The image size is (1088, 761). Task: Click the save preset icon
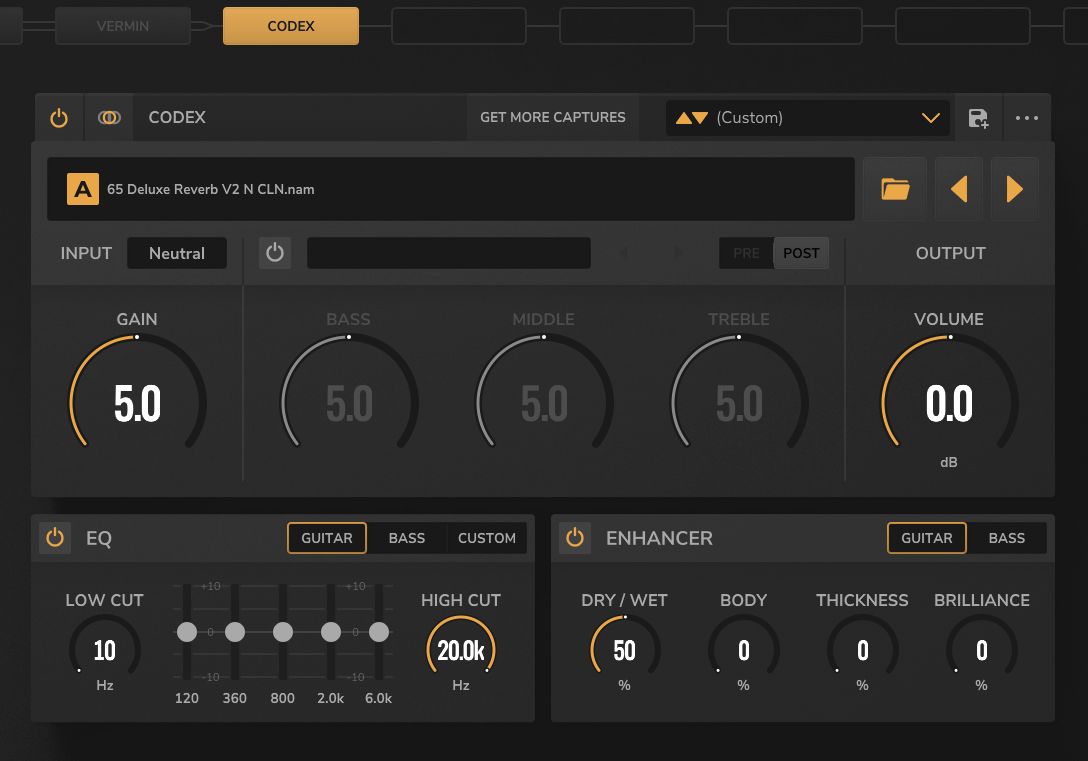[x=978, y=118]
